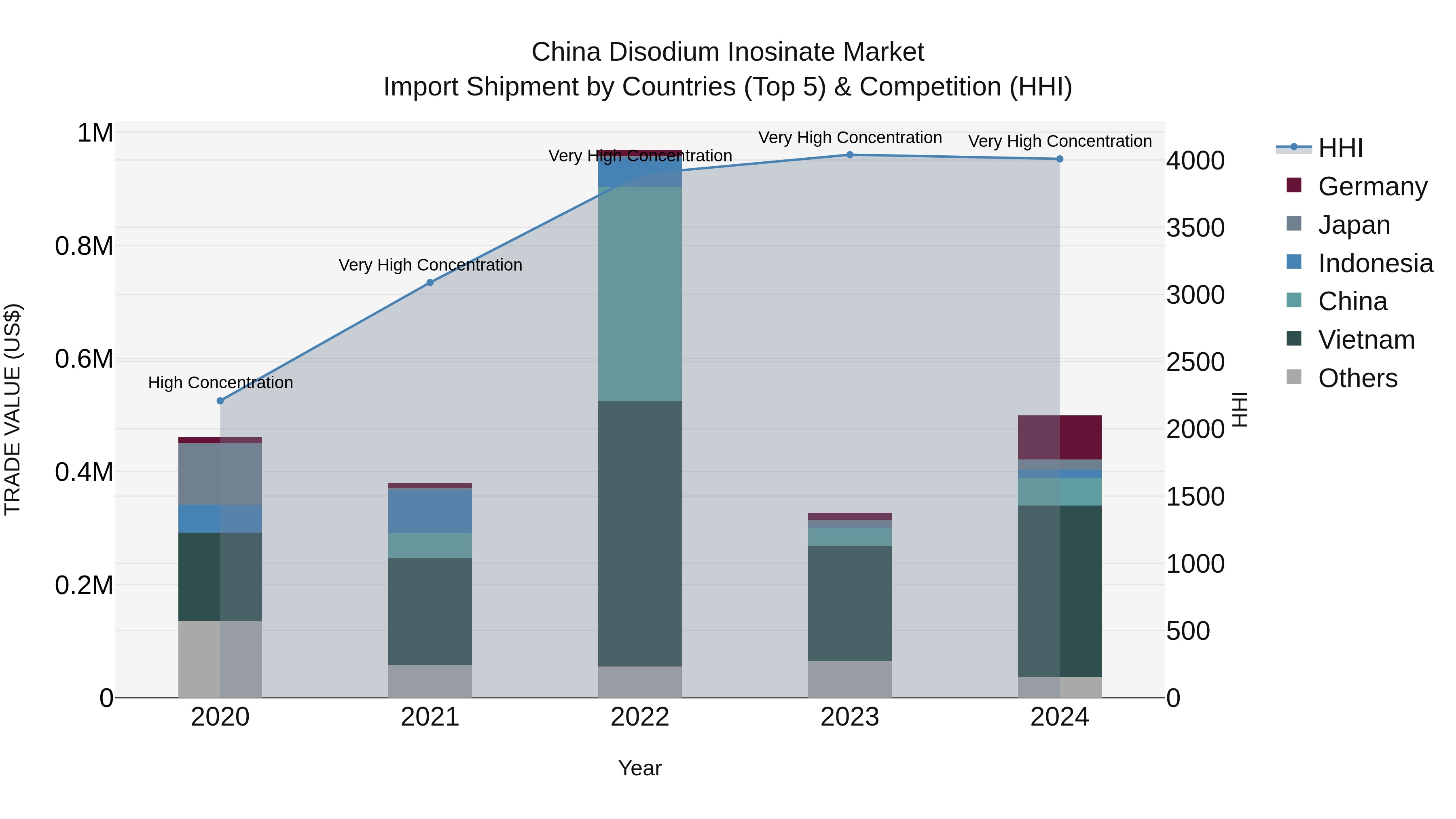Click the "Year" x-axis title
The height and width of the screenshot is (819, 1456).
click(640, 768)
